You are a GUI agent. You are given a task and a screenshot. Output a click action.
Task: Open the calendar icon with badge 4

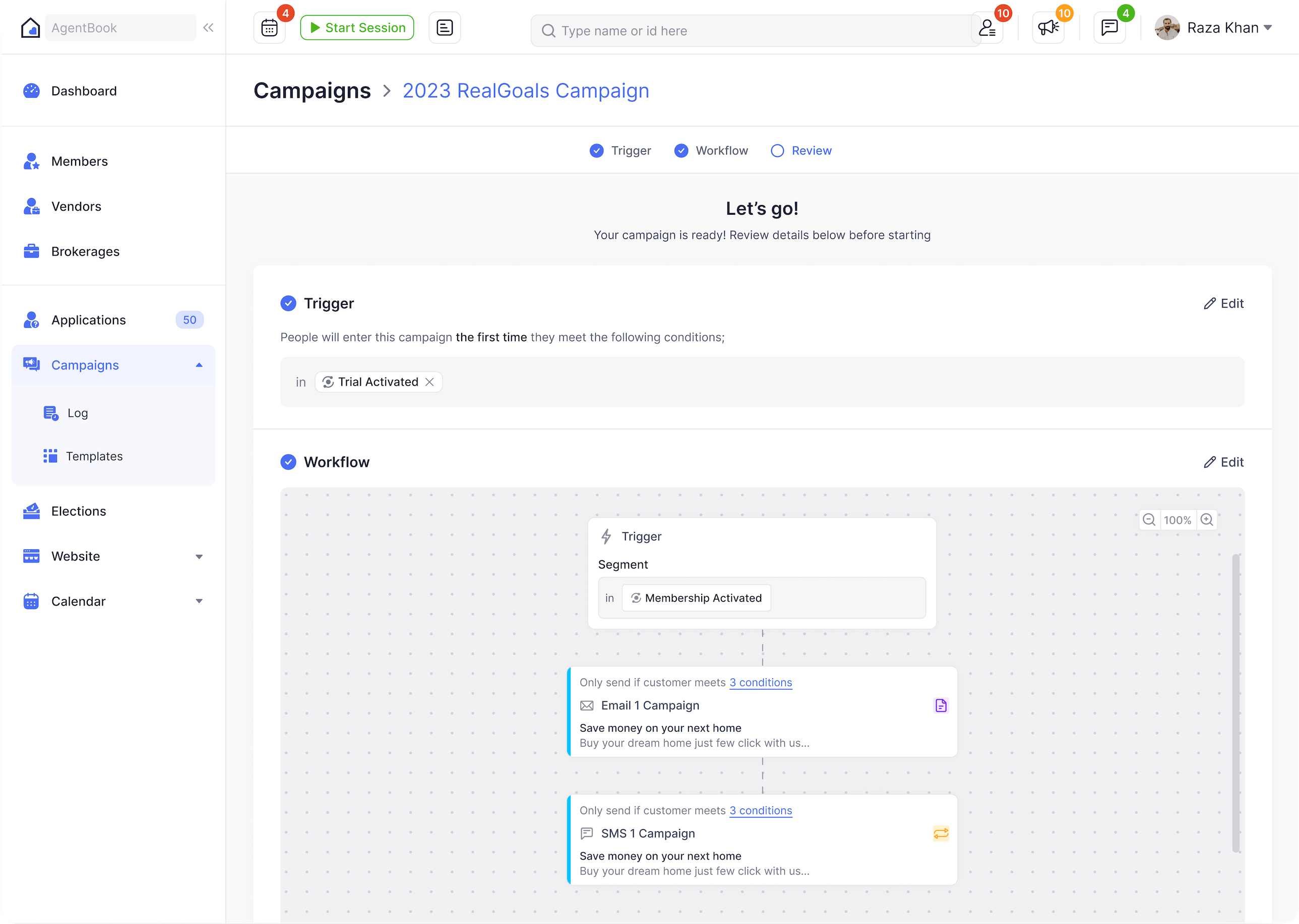coord(269,28)
